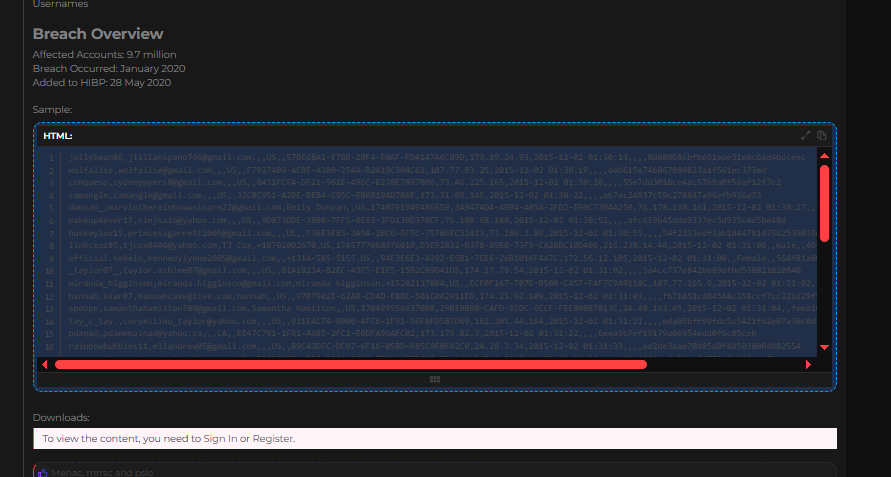Screen dimensions: 891x477
Task: Select line number 15 in the gutter
Action: click(51, 333)
